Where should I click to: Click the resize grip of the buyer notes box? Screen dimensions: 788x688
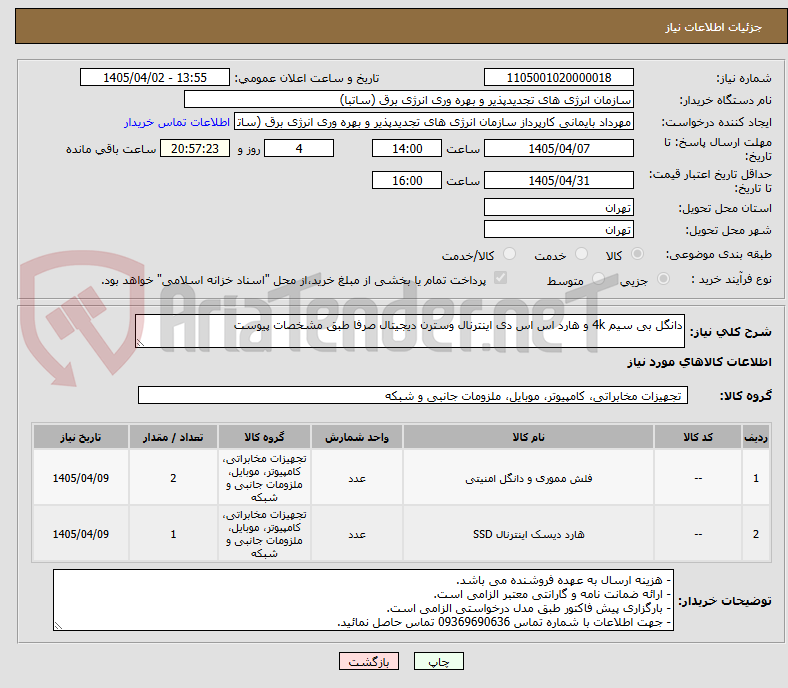(58, 626)
